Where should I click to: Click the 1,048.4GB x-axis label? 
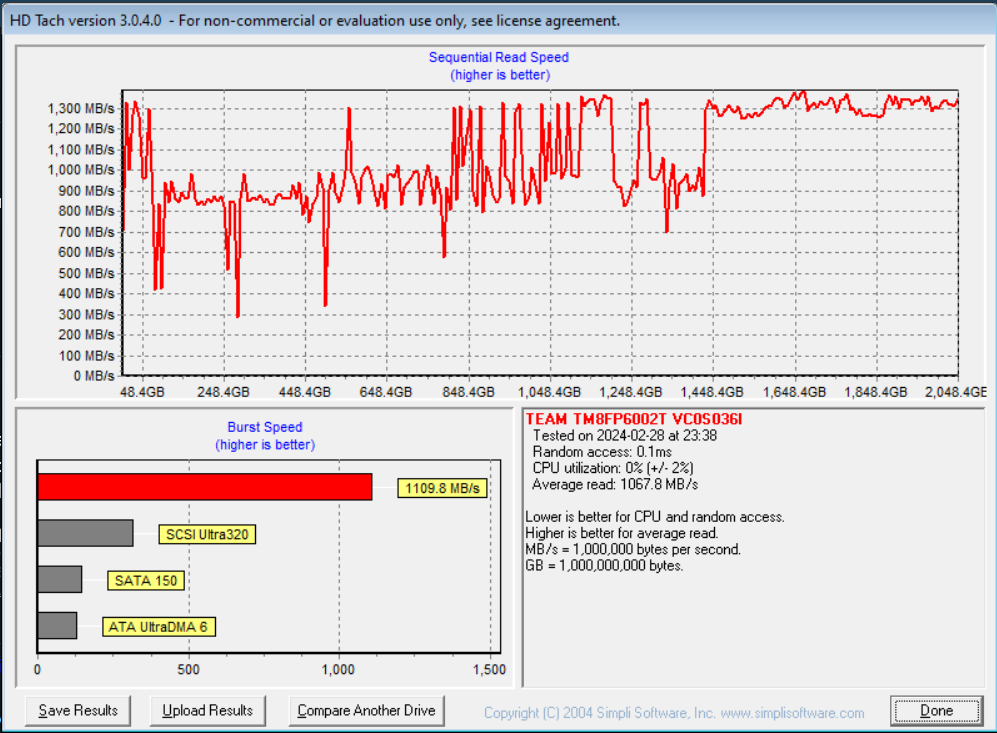point(551,393)
